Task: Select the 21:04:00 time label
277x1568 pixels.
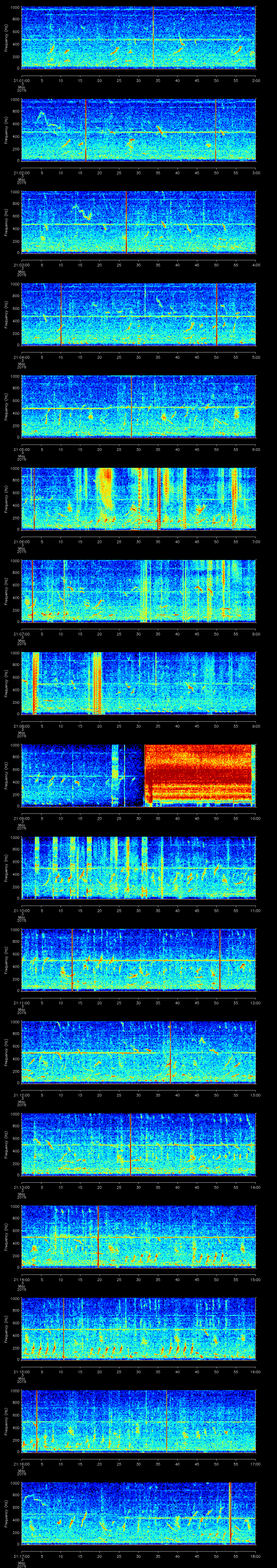Action: point(21,357)
